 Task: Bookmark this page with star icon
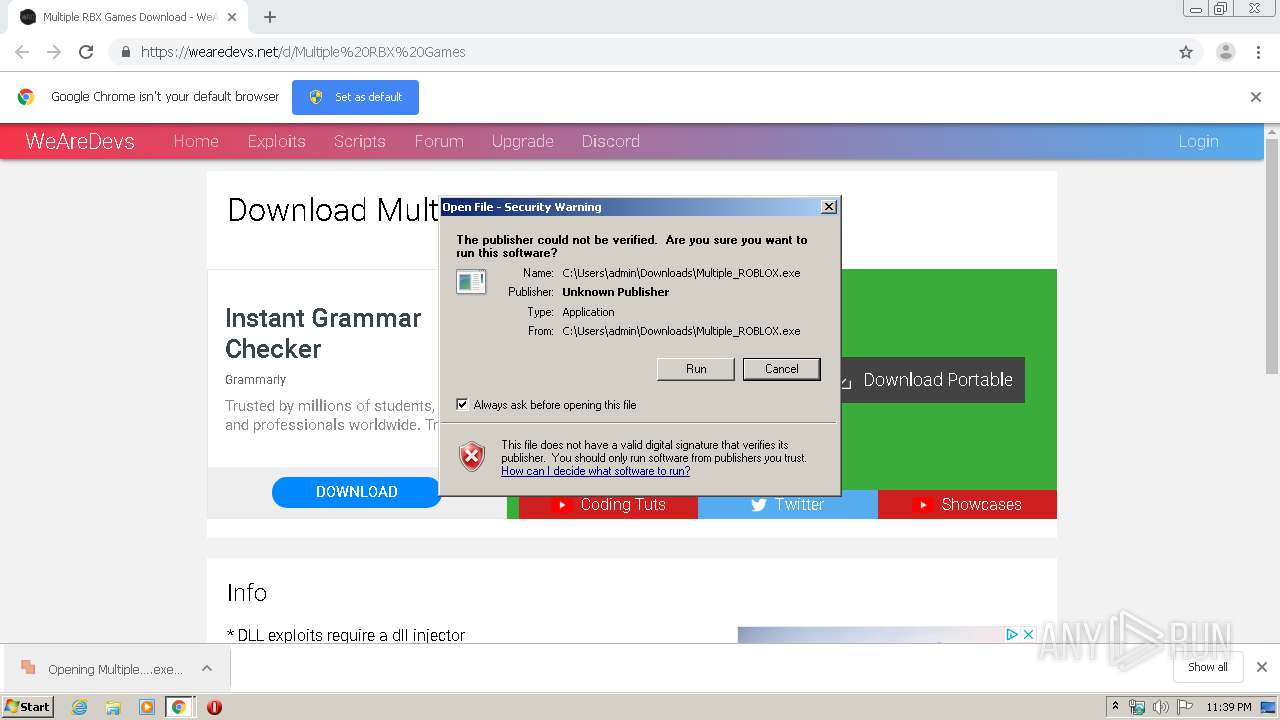point(1186,52)
